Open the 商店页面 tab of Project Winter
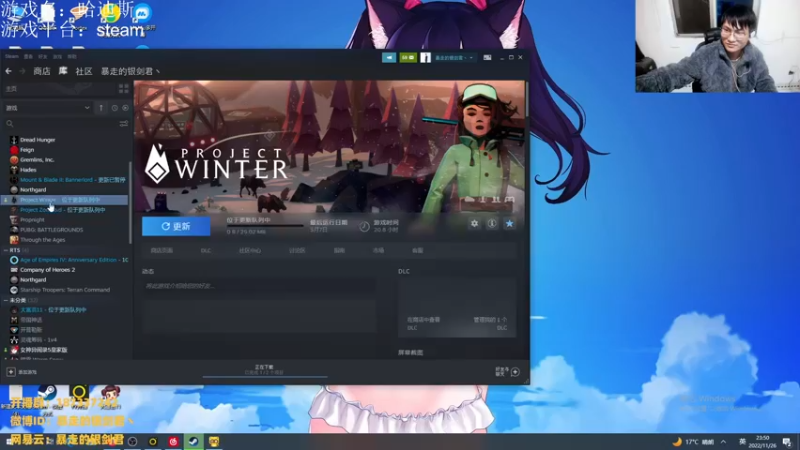This screenshot has height=450, width=800. [x=162, y=251]
